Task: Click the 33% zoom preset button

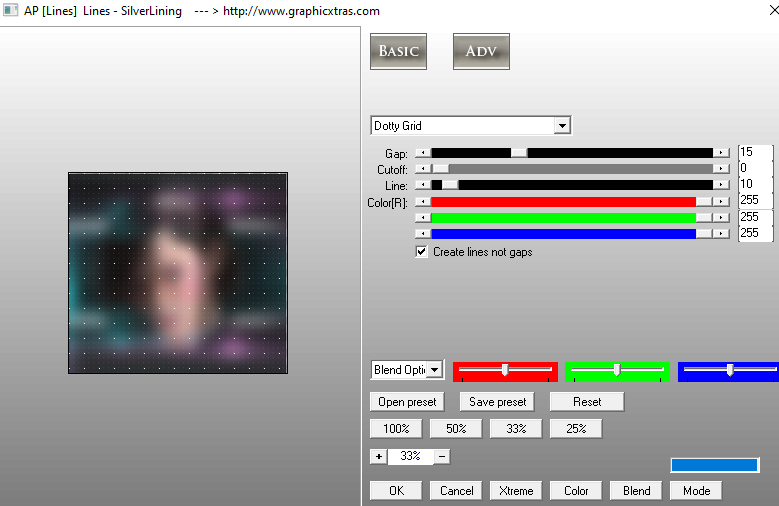Action: tap(516, 428)
